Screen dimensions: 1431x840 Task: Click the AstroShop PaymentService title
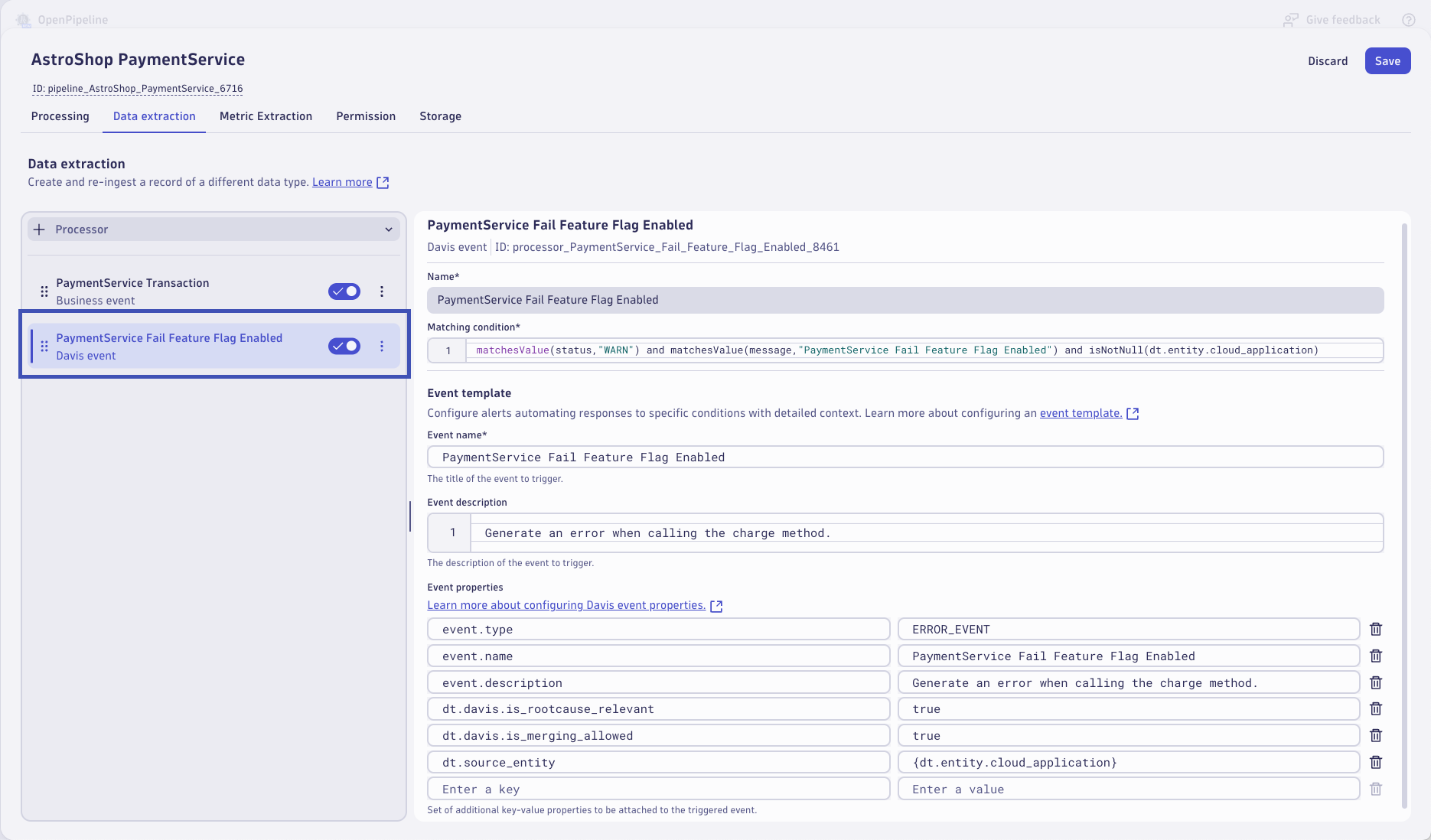(x=138, y=60)
